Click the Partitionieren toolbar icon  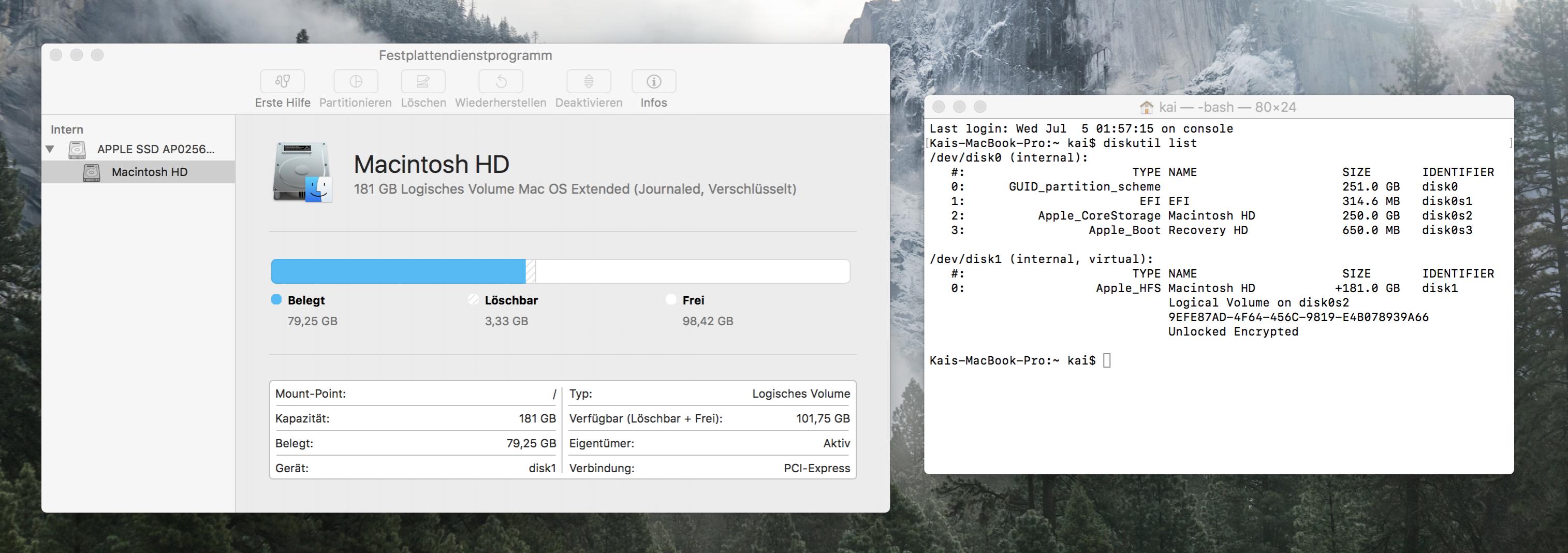point(356,82)
